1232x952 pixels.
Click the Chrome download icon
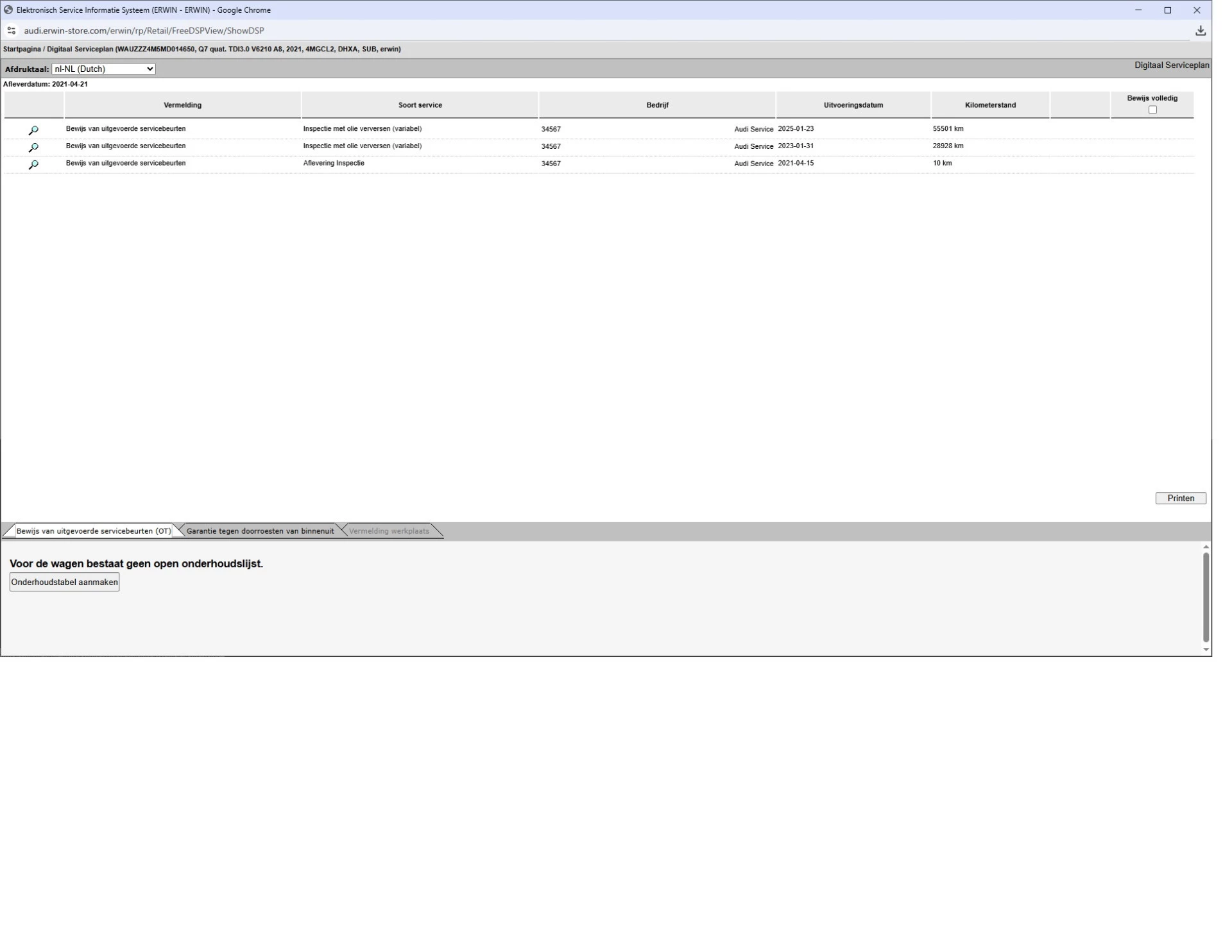click(x=1200, y=31)
